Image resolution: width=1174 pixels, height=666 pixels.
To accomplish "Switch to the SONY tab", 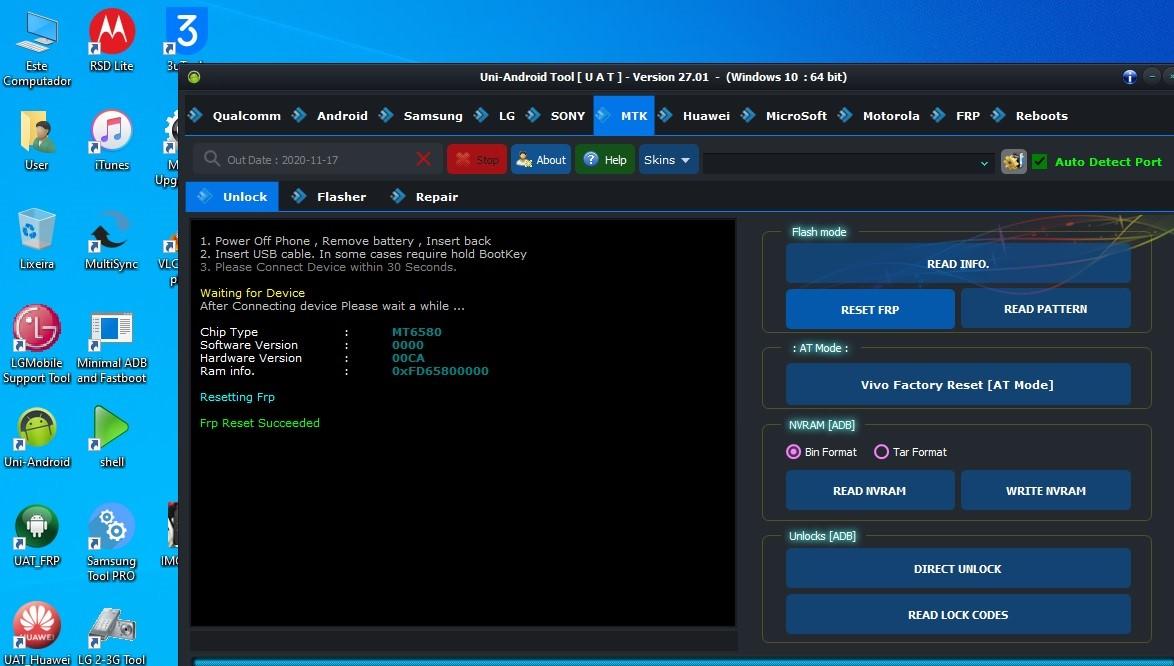I will click(557, 115).
